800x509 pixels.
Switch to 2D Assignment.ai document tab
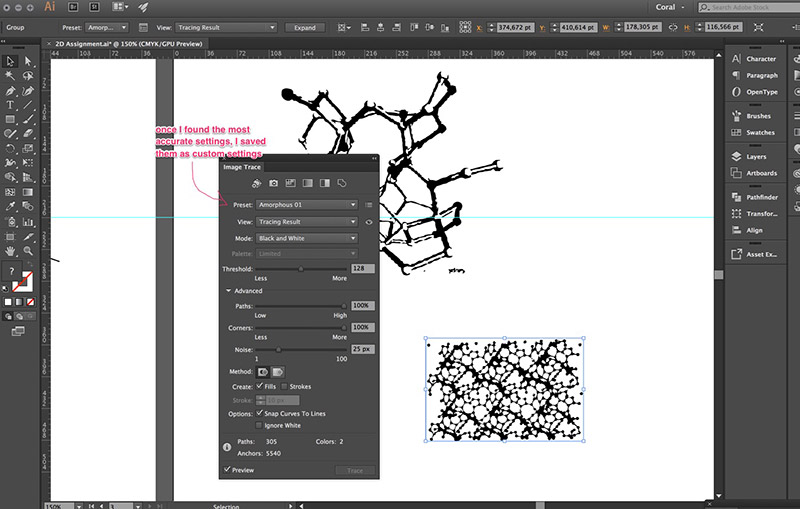129,44
